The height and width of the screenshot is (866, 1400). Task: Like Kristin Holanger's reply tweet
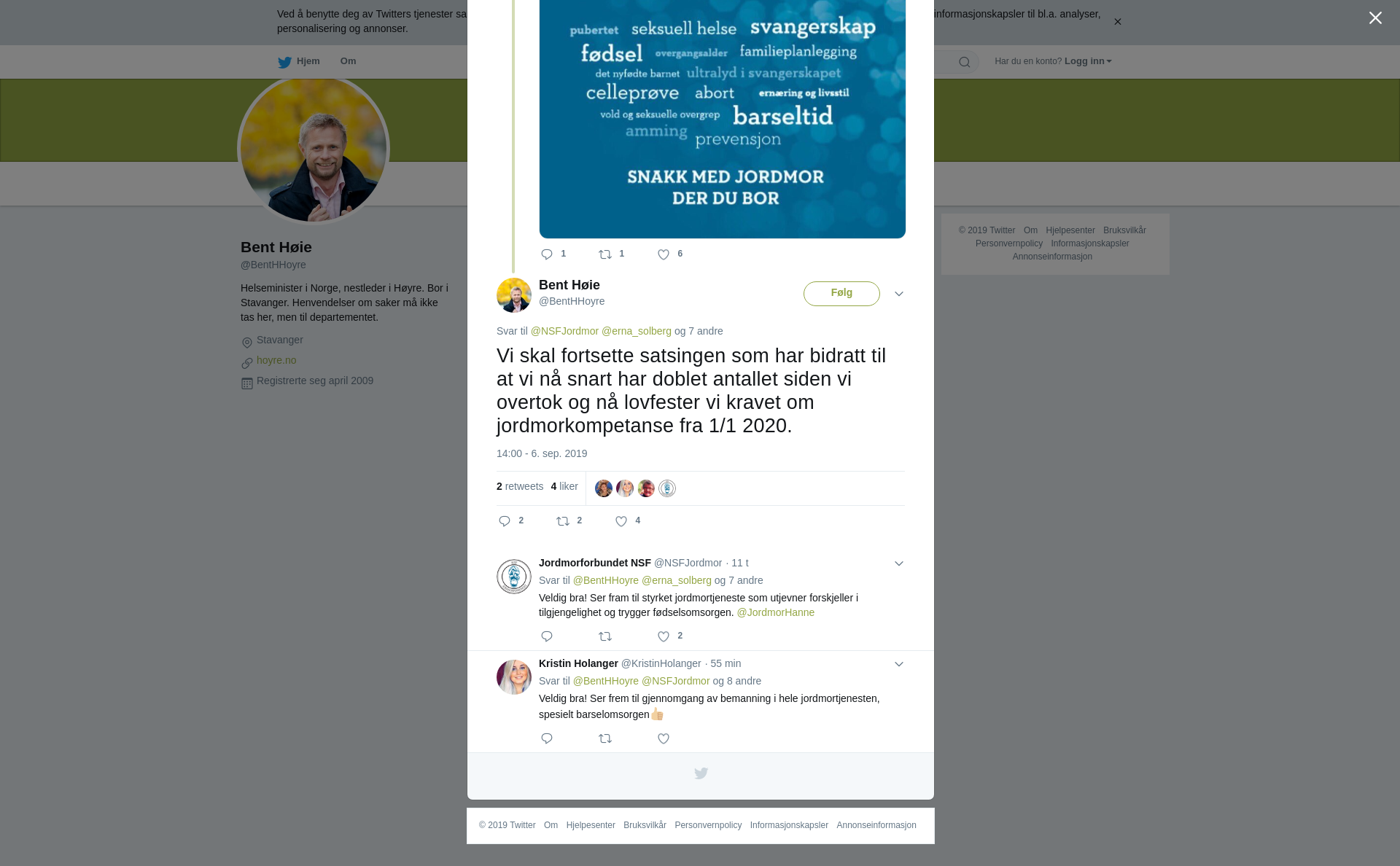664,738
